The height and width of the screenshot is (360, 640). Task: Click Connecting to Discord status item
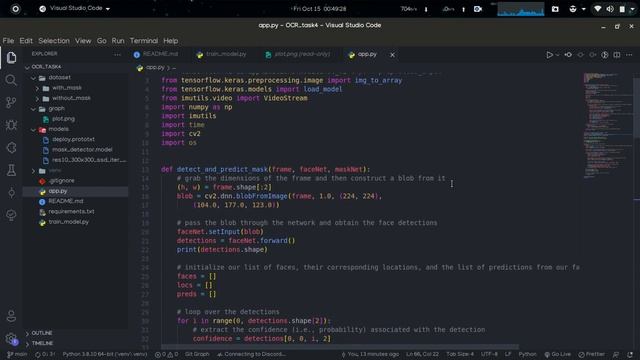(x=251, y=354)
